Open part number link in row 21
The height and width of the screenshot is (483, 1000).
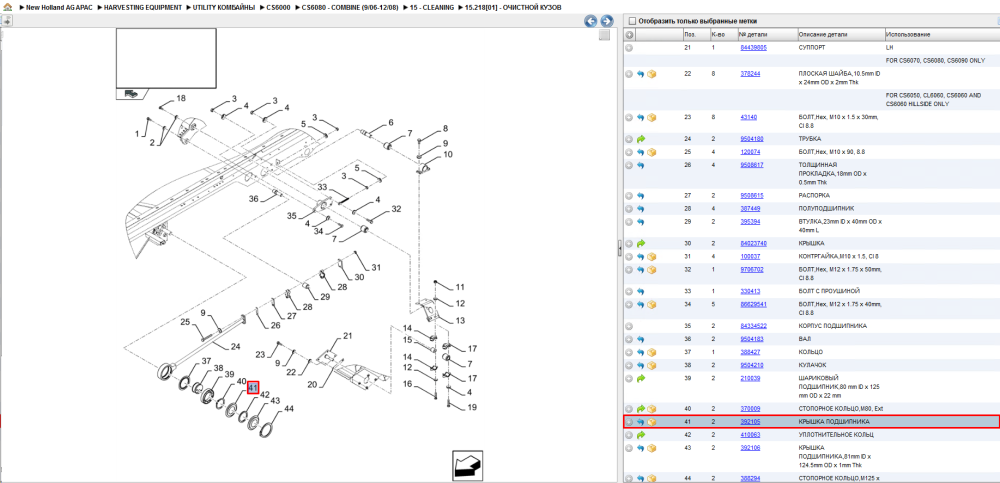pos(753,48)
